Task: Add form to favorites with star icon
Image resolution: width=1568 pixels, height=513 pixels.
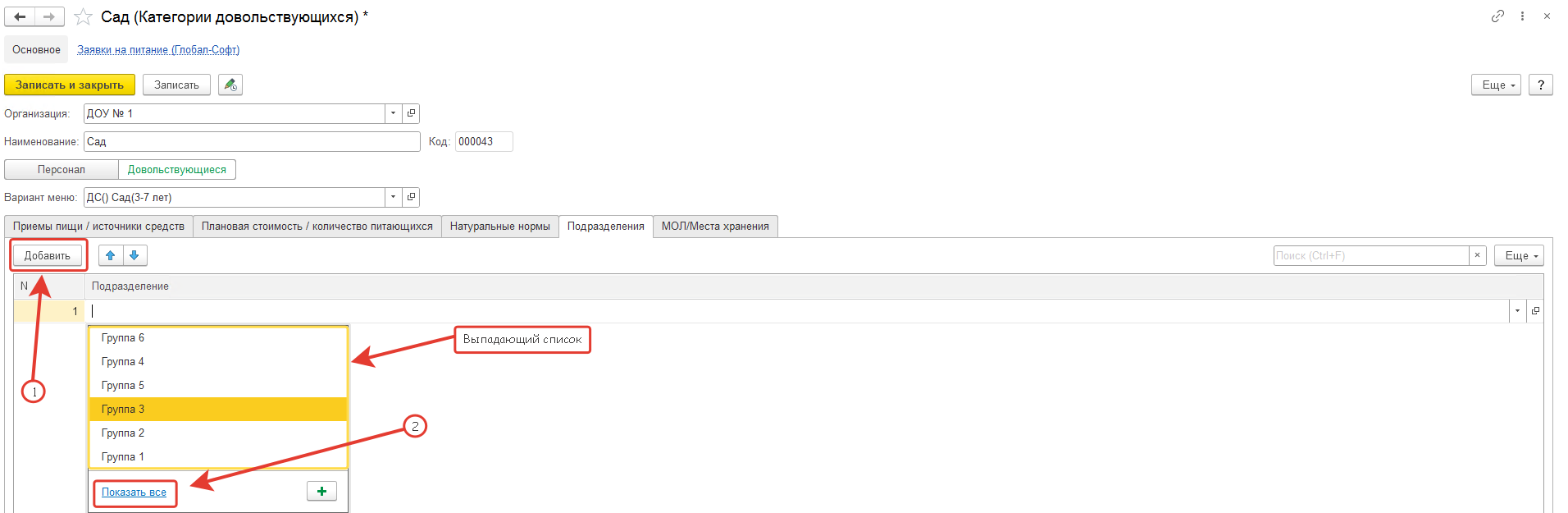Action: pyautogui.click(x=83, y=17)
